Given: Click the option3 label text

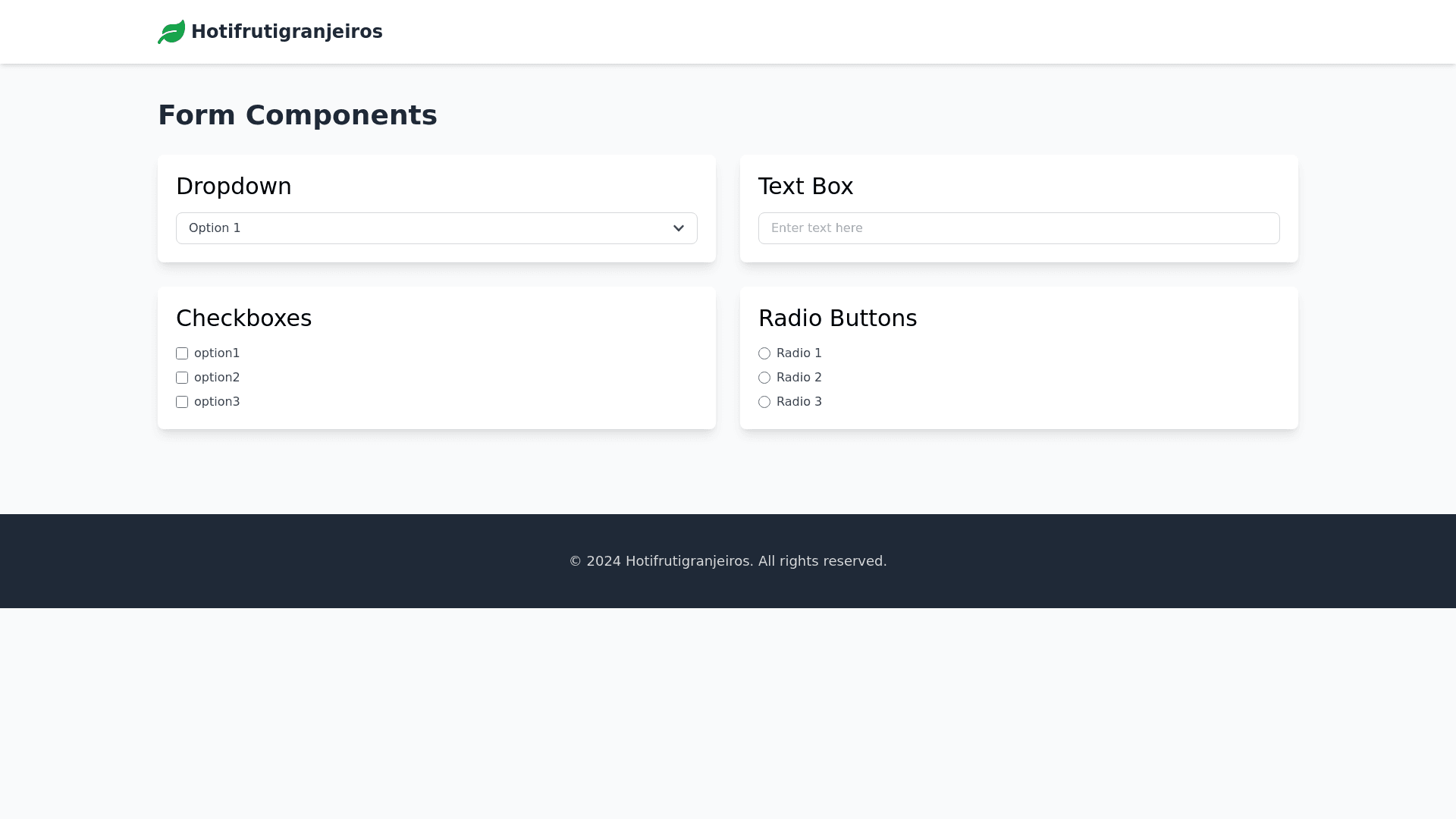Looking at the screenshot, I should tap(217, 402).
